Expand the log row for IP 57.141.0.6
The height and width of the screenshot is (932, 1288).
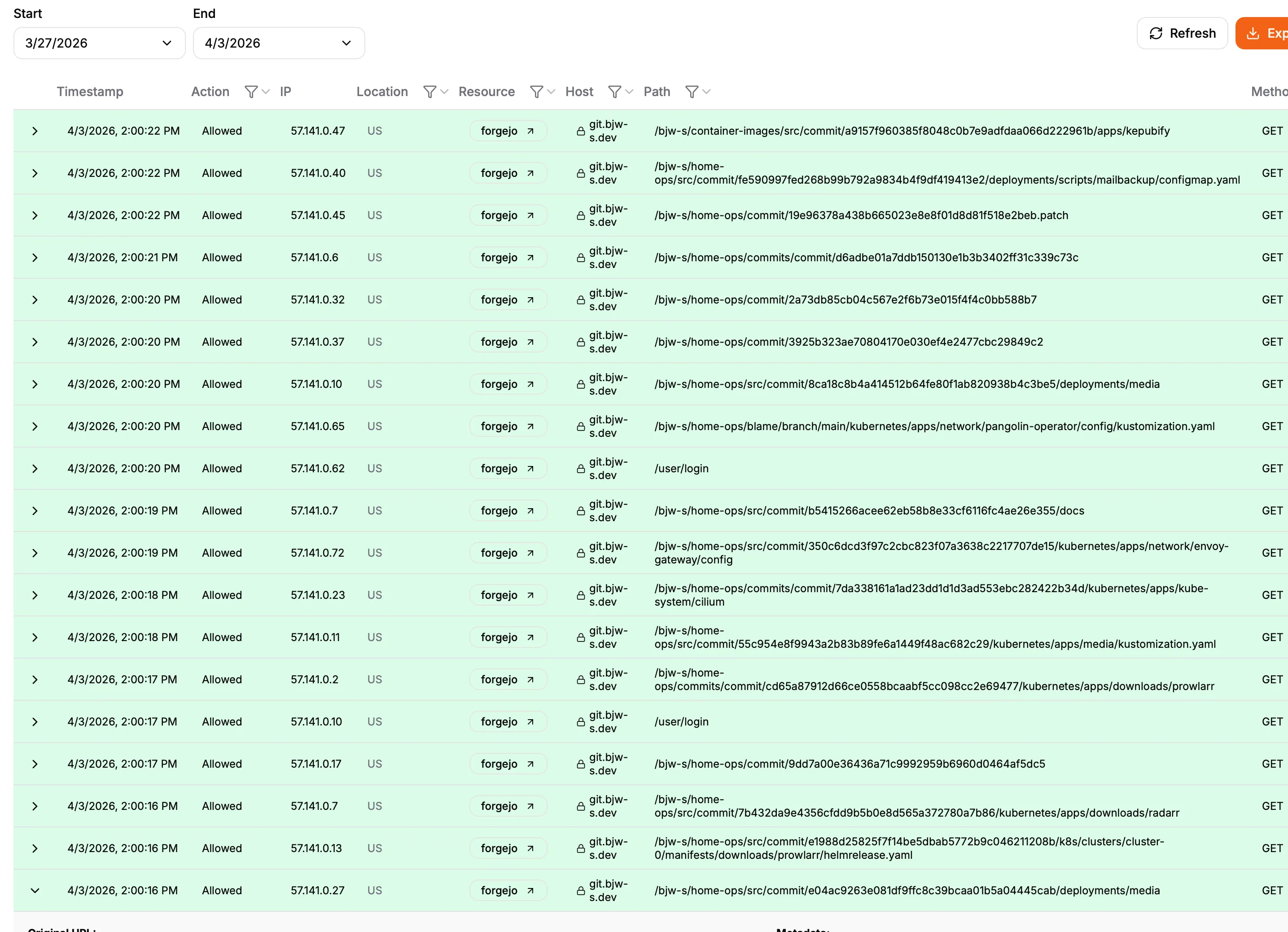tap(35, 258)
